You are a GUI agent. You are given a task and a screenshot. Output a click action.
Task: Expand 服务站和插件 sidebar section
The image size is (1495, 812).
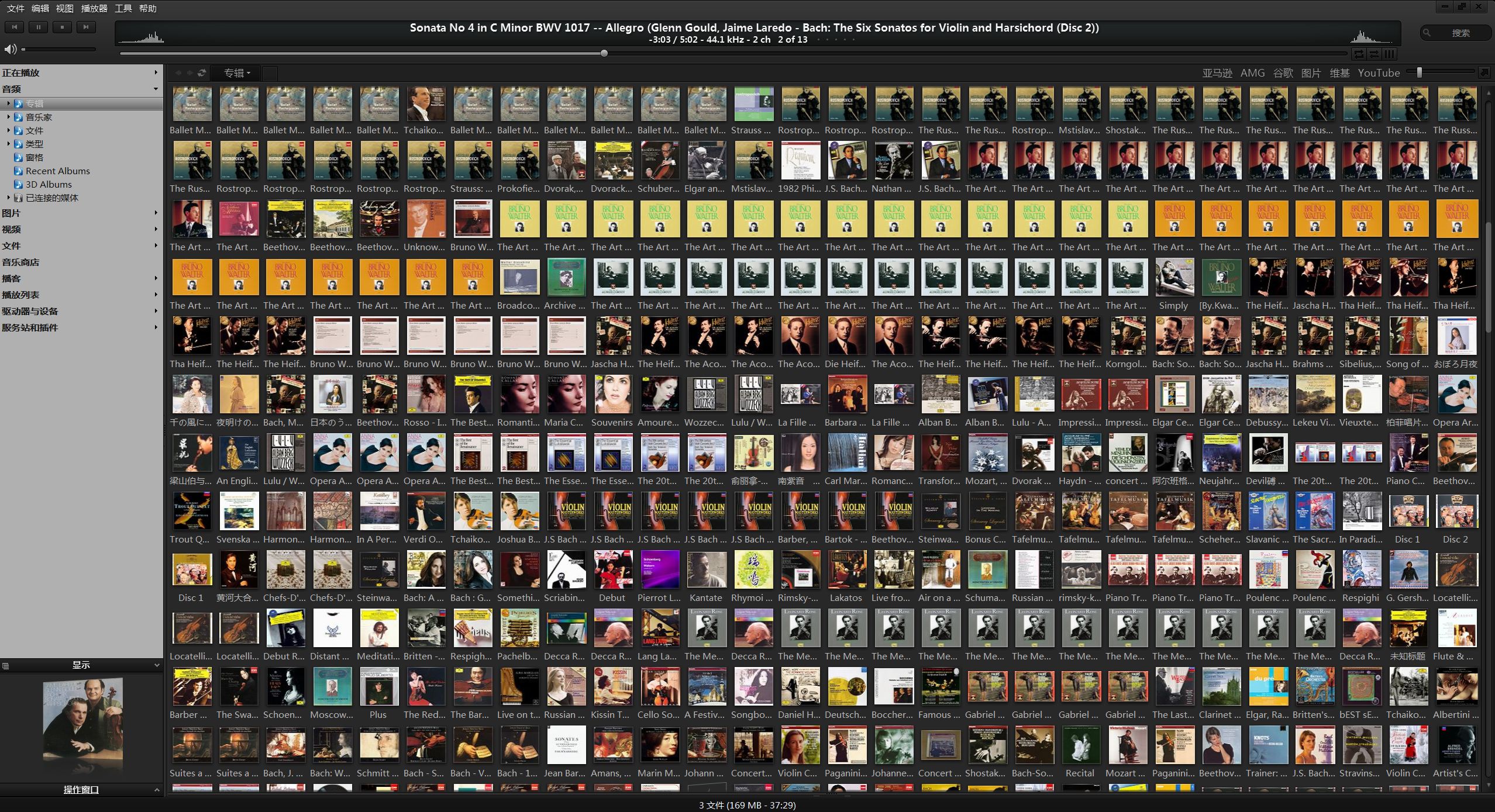81,327
